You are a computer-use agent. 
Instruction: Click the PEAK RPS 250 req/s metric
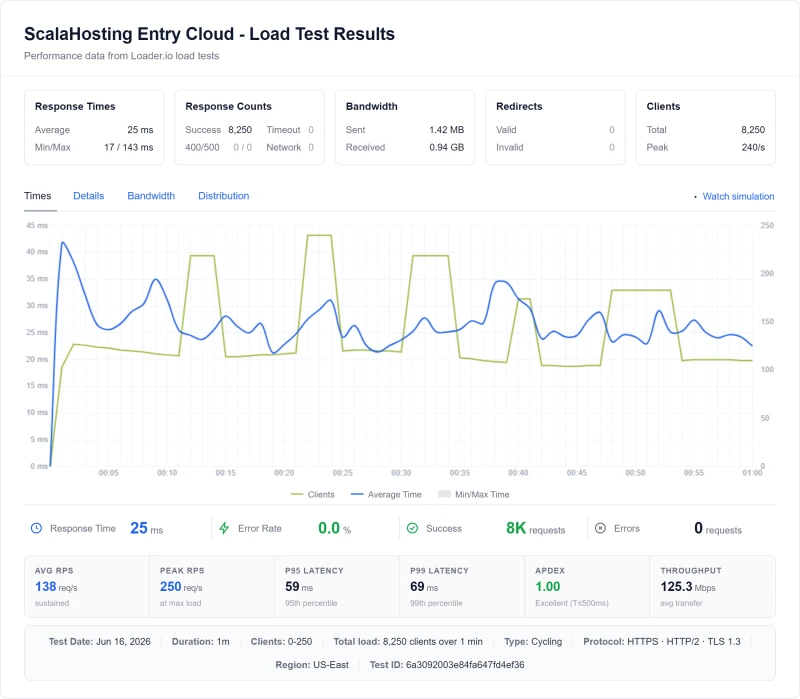tap(181, 587)
